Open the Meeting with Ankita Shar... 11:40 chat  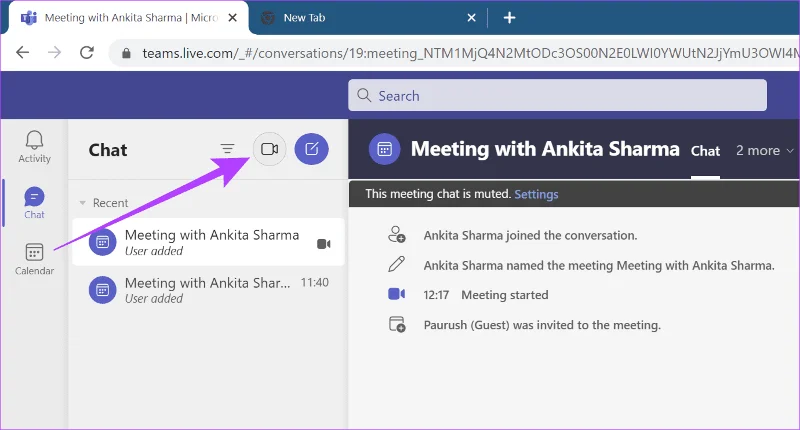coord(209,290)
